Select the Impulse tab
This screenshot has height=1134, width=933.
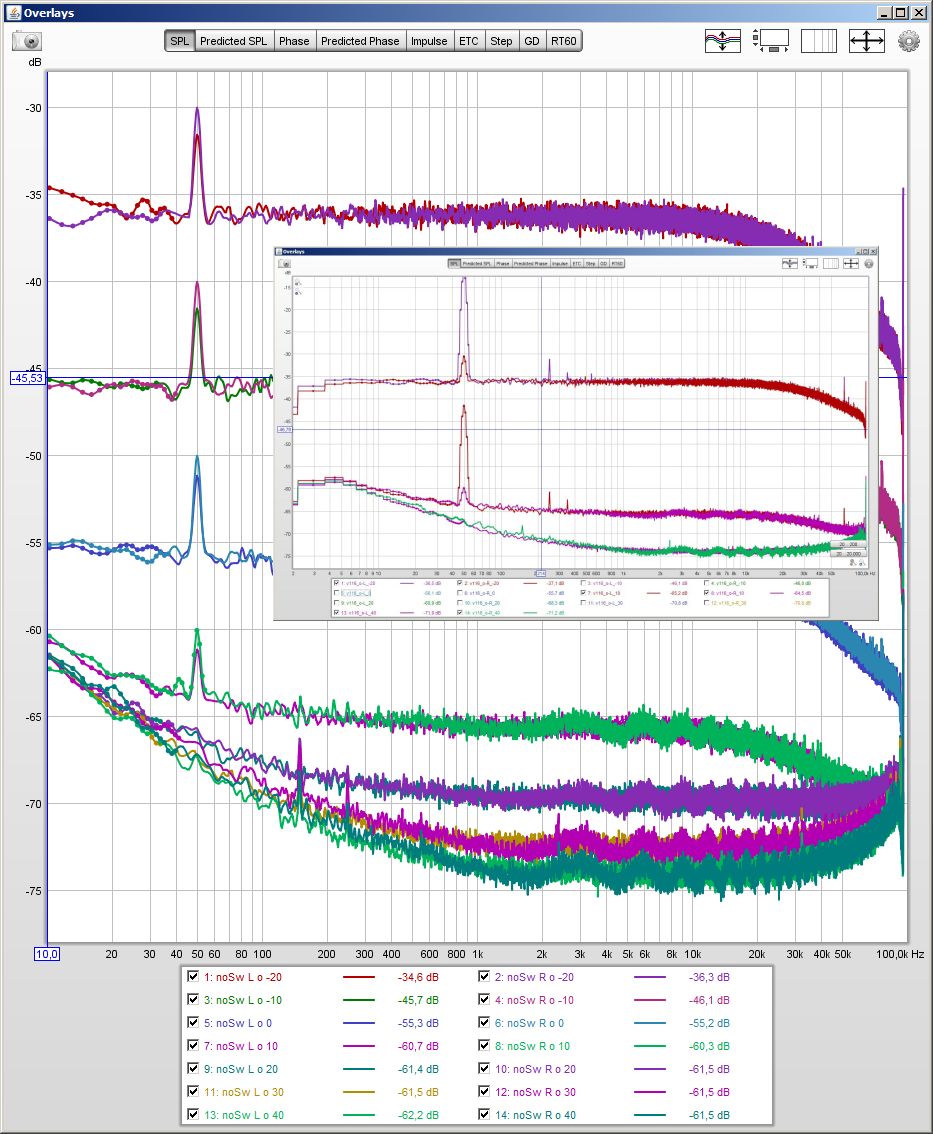[x=429, y=41]
